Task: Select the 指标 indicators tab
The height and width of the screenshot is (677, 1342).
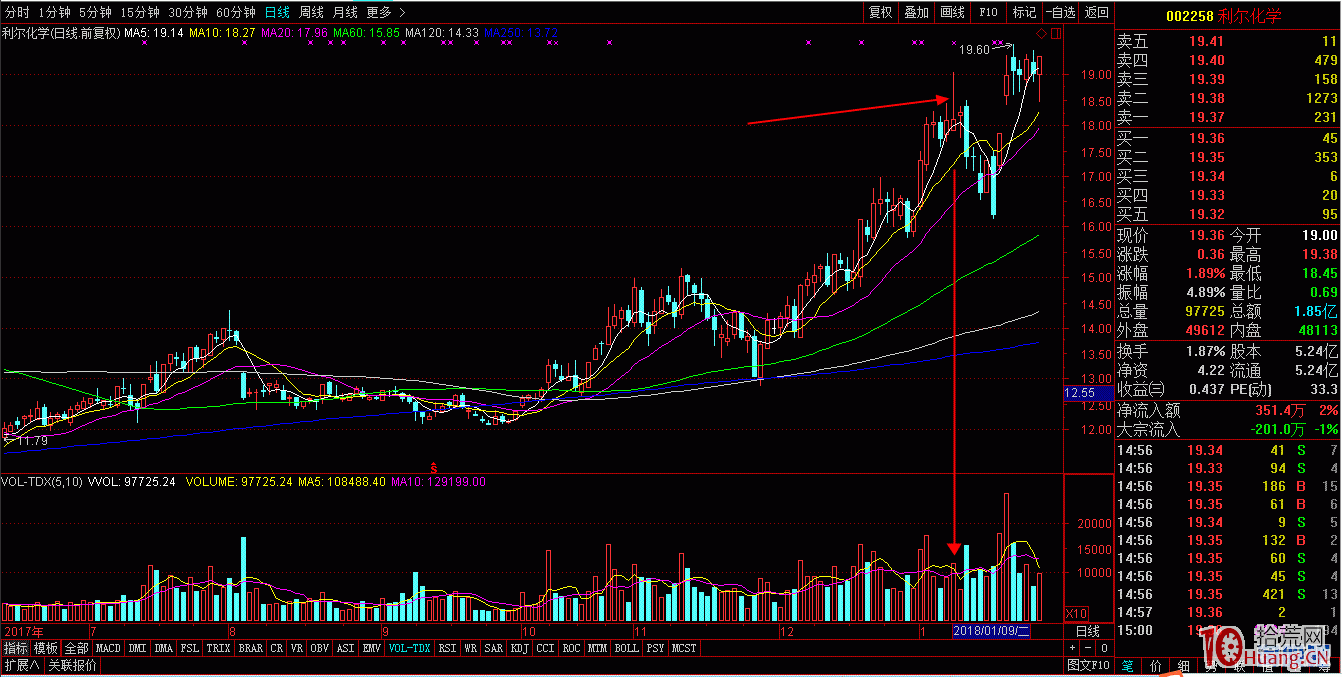Action: tap(15, 648)
